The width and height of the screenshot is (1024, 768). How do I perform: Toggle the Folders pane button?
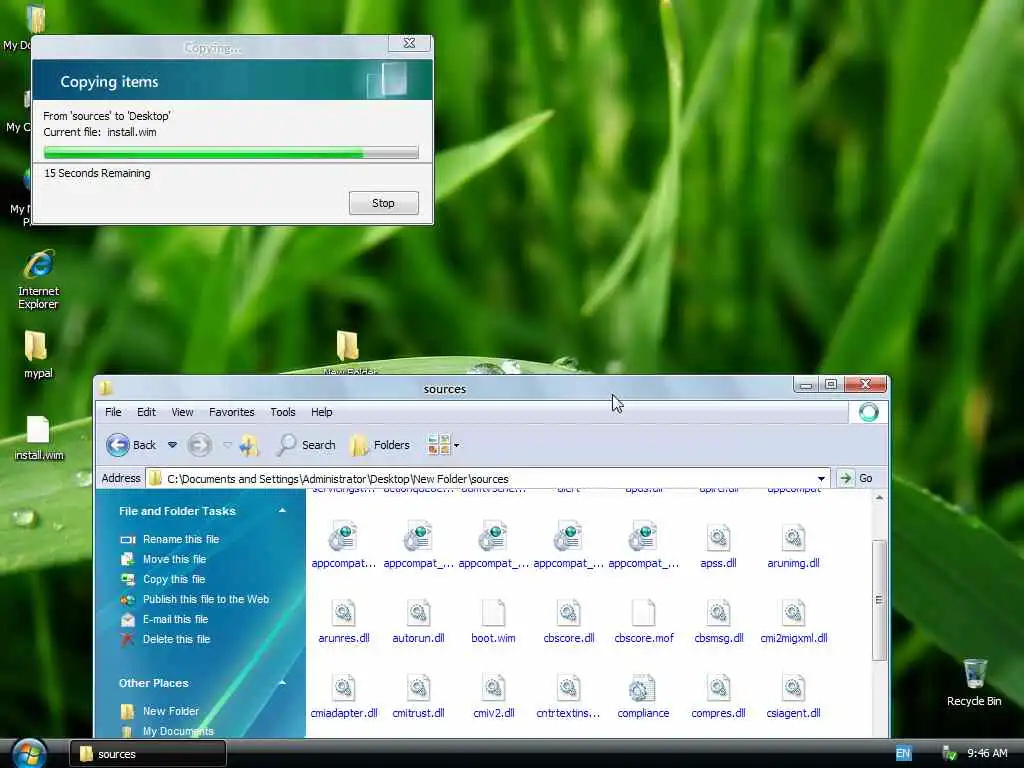379,445
